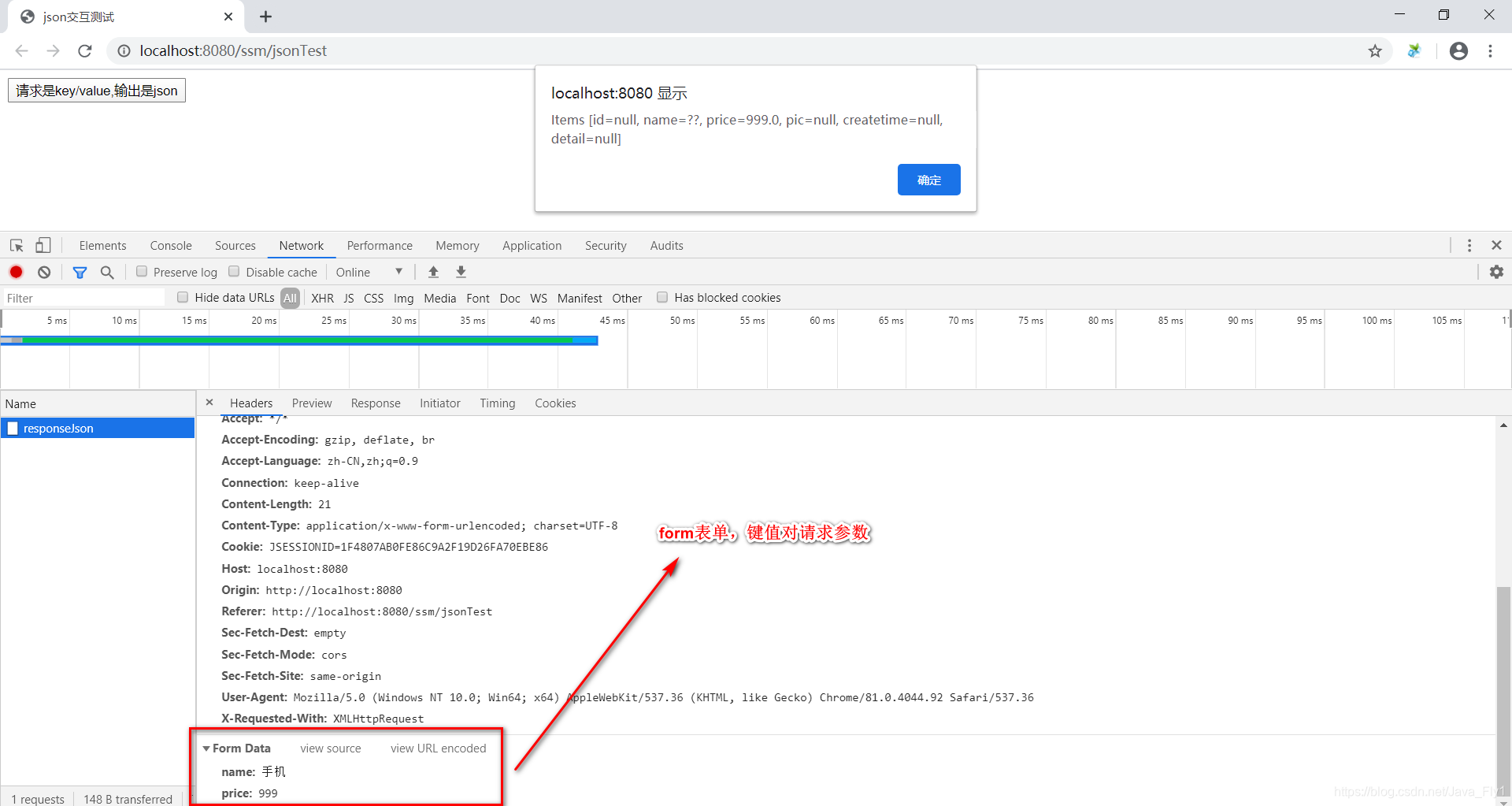Check Has blocked cookies

662,297
